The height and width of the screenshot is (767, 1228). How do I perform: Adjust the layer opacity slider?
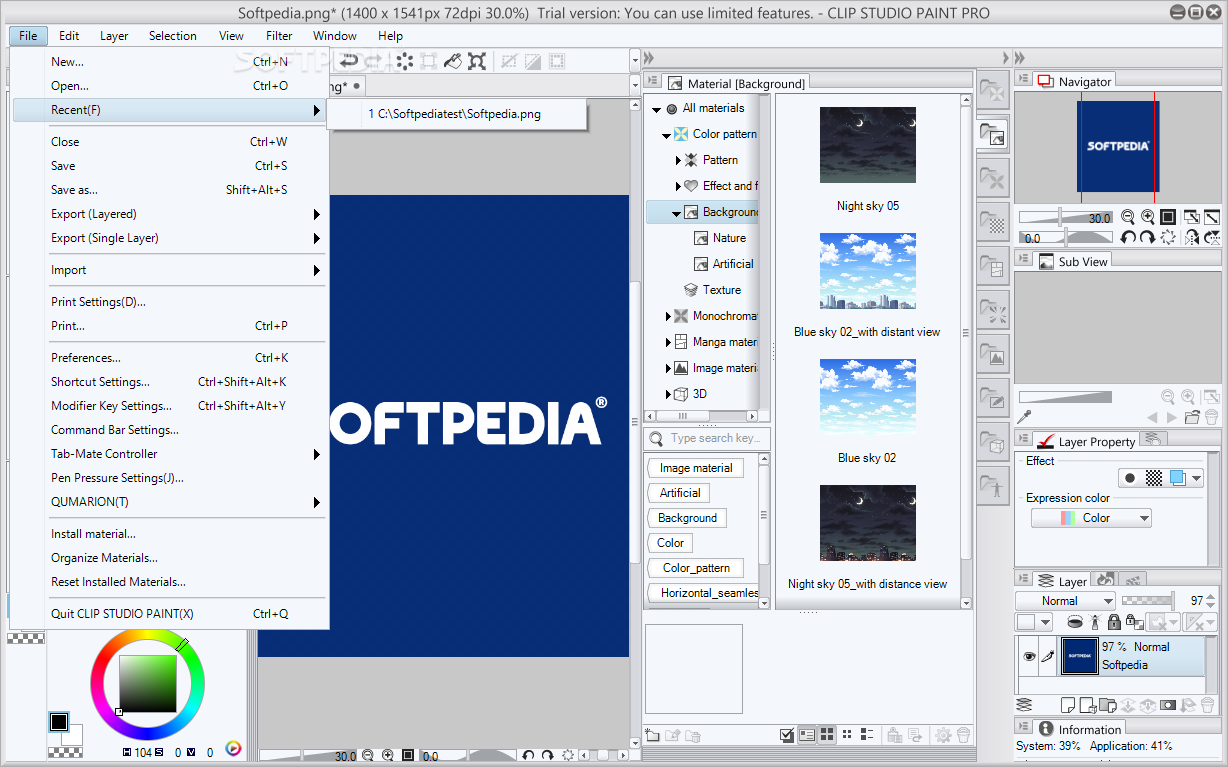1147,600
